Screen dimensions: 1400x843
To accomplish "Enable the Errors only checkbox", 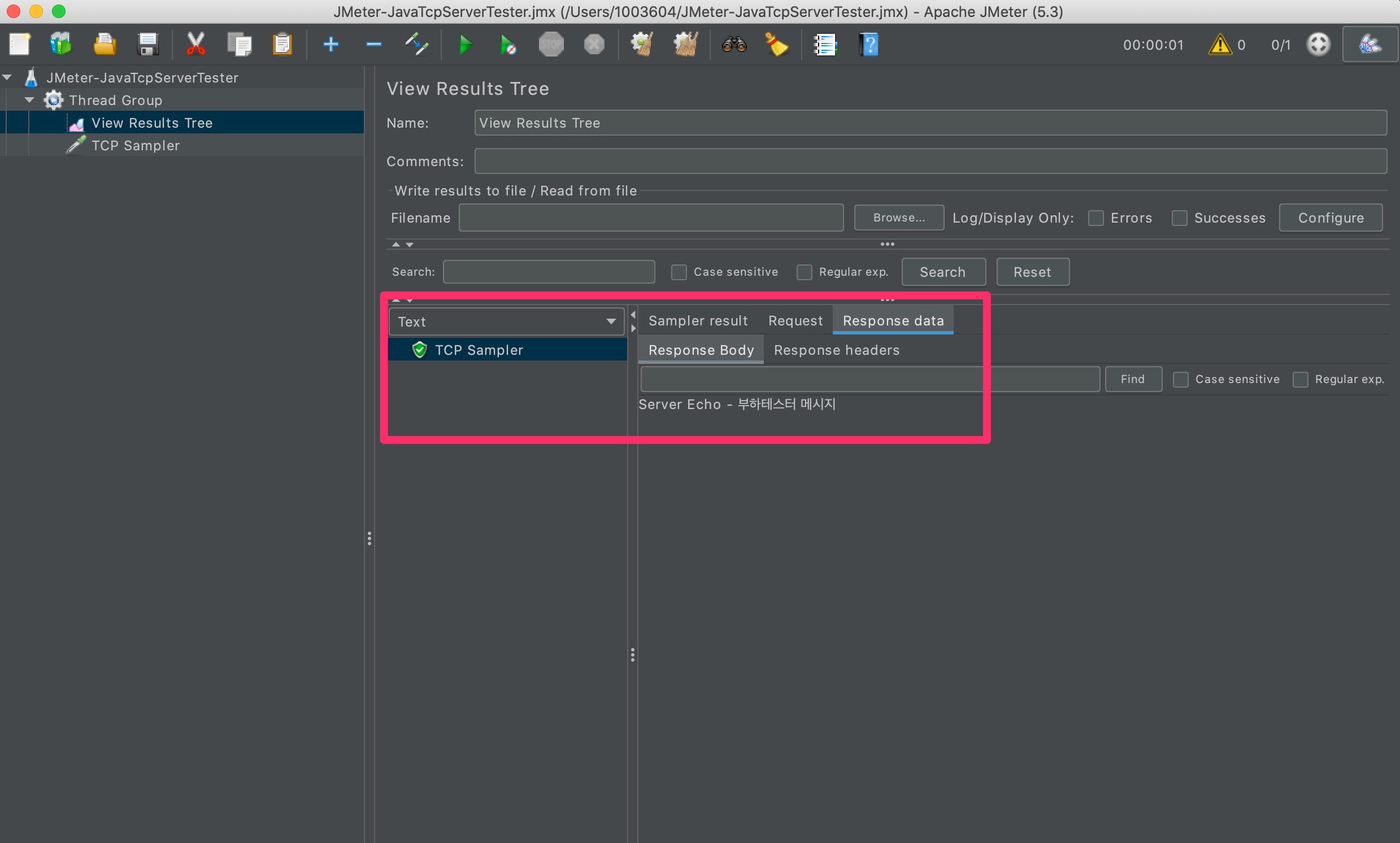I will pos(1095,218).
